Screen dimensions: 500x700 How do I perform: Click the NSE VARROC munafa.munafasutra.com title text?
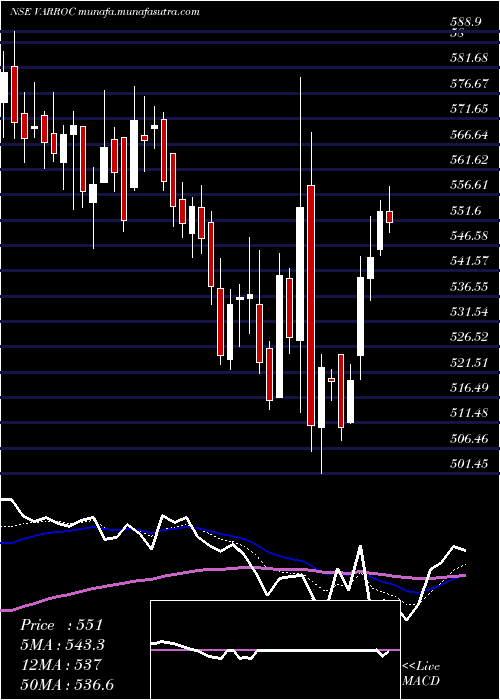pyautogui.click(x=104, y=12)
